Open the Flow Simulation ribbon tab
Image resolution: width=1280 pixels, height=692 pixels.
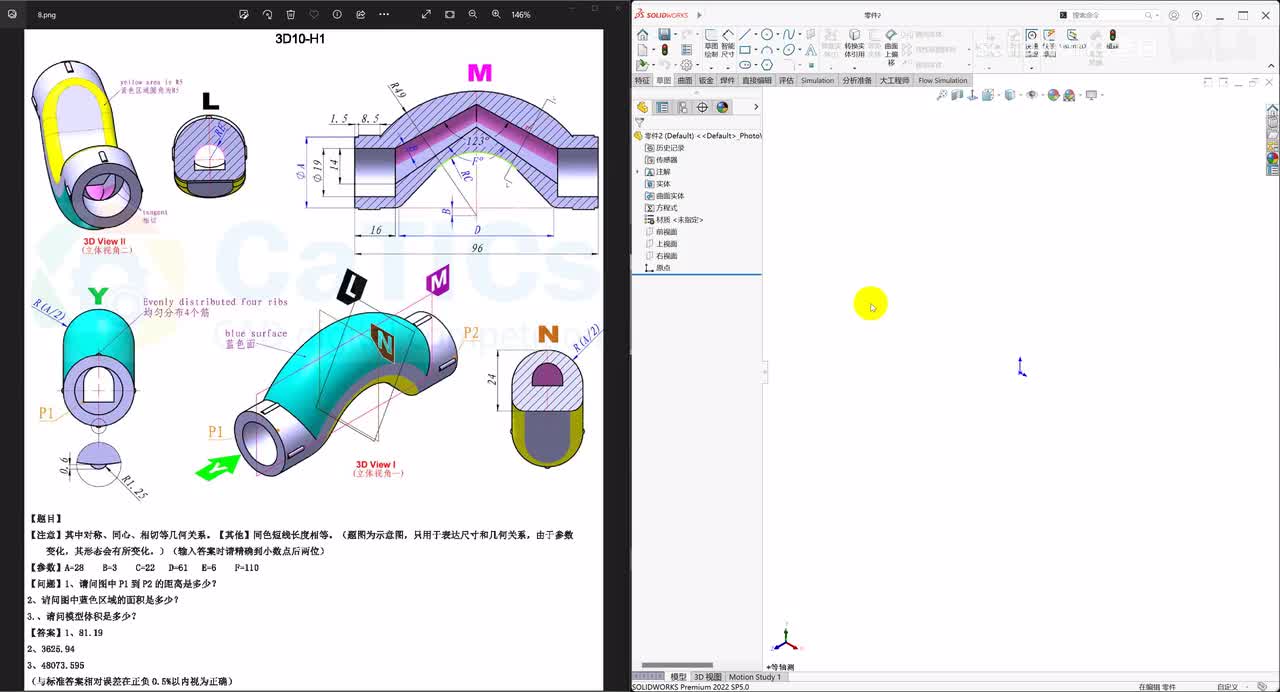click(943, 80)
